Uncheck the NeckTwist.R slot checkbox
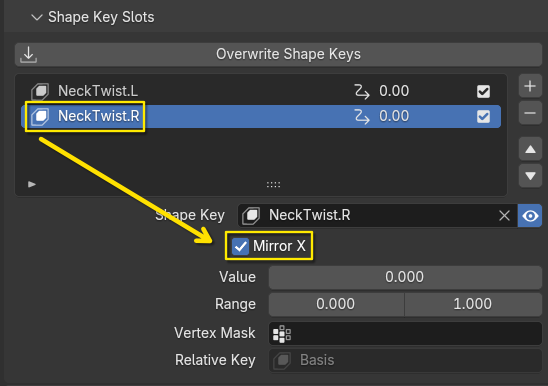 [483, 116]
